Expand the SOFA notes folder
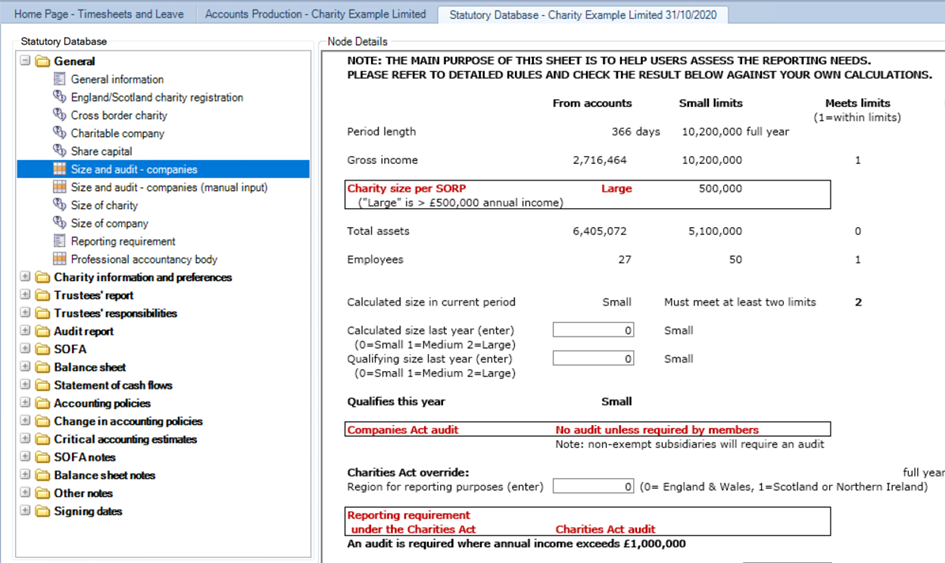 point(25,456)
